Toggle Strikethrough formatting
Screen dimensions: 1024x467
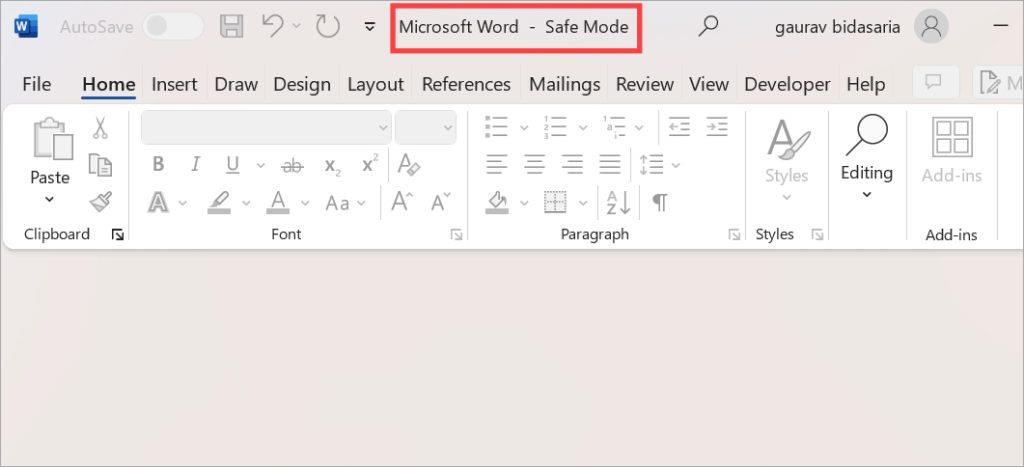[x=292, y=166]
